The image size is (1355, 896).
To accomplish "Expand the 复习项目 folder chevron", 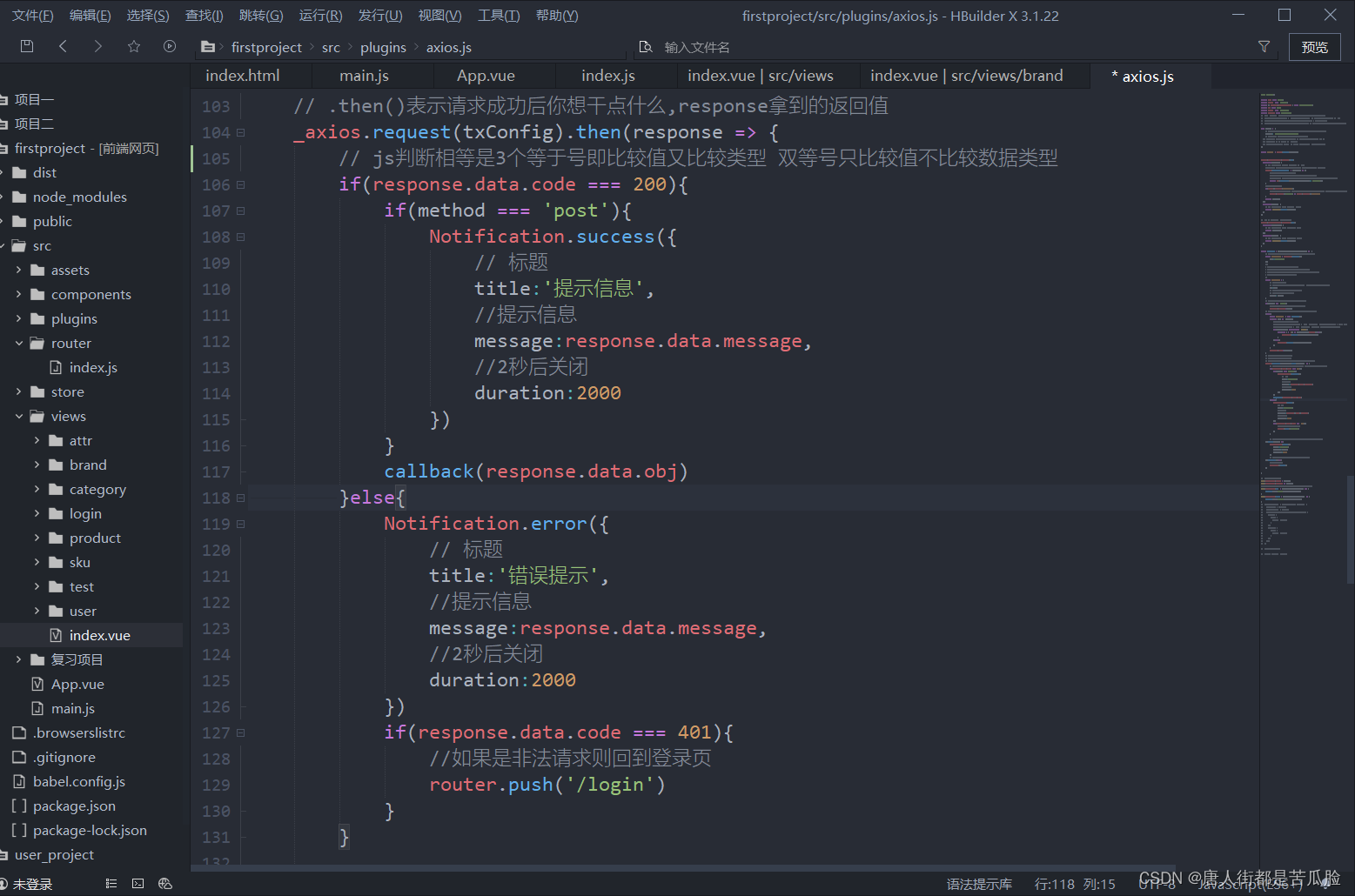I will (19, 659).
